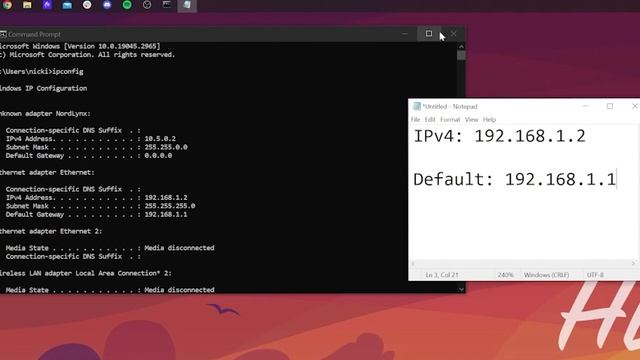Click 'Windows (CRLF)' in Notepad status bar
This screenshot has width=640, height=360.
coord(547,275)
